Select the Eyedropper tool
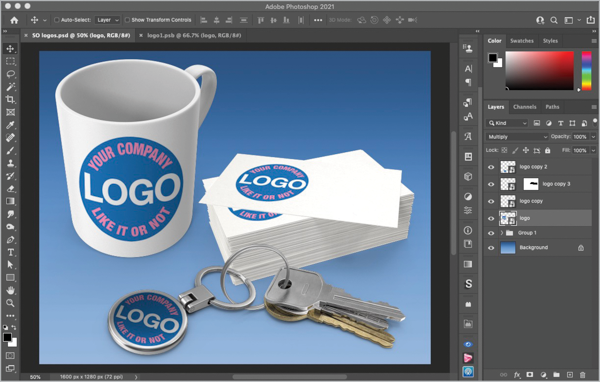This screenshot has width=600, height=382. [10, 125]
